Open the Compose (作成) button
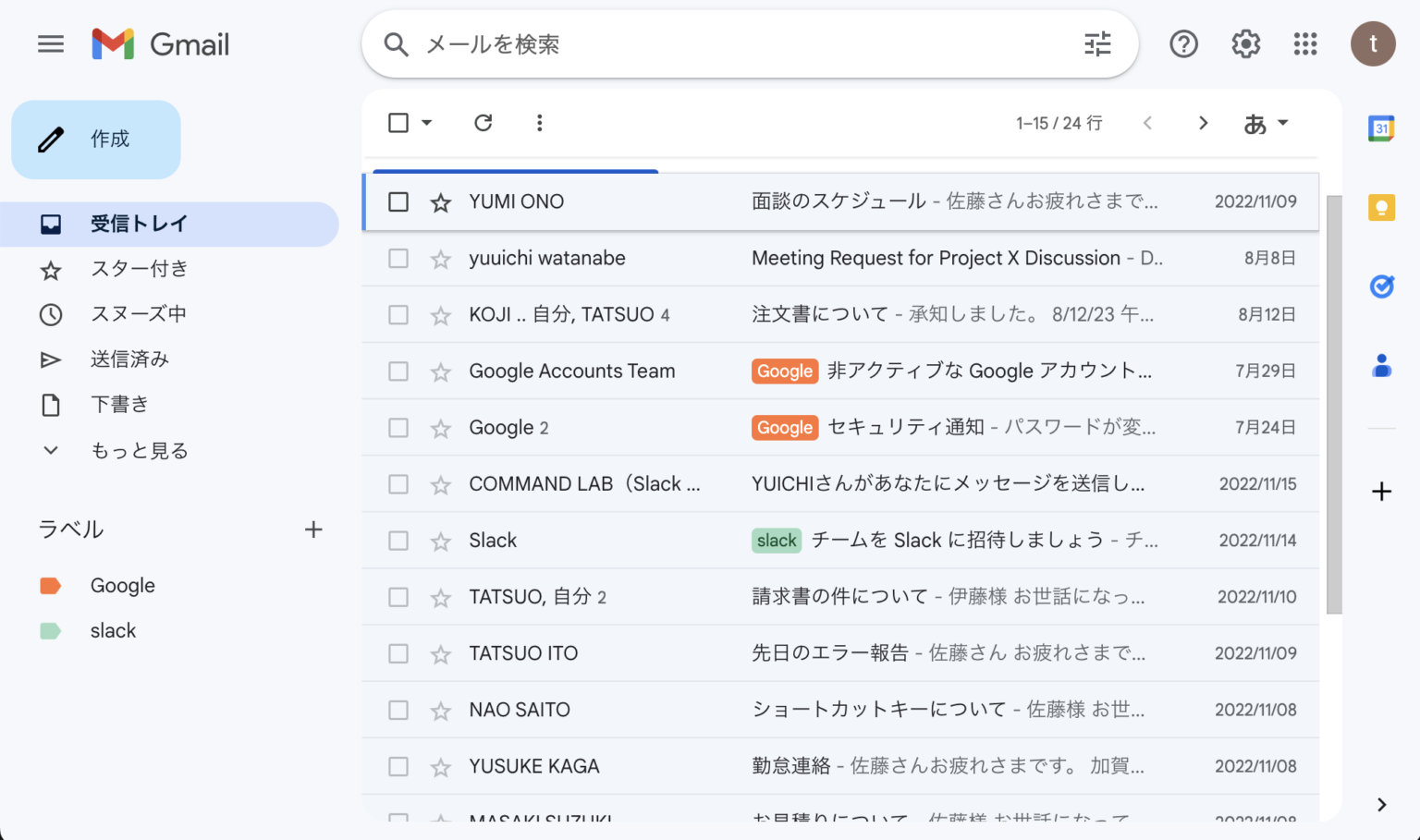 pos(95,139)
